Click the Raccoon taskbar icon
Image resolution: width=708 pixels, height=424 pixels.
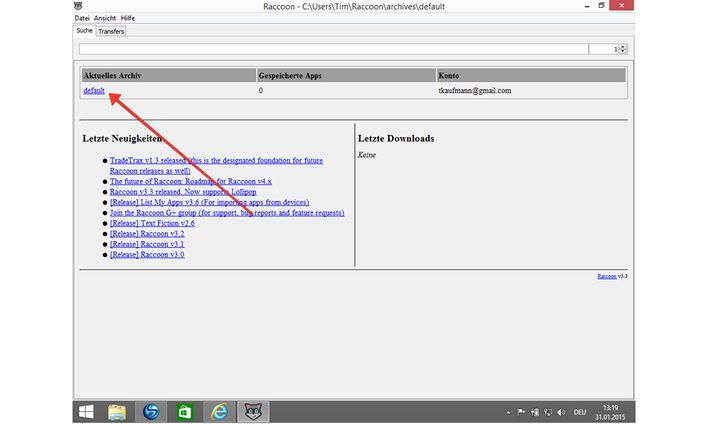pos(253,412)
